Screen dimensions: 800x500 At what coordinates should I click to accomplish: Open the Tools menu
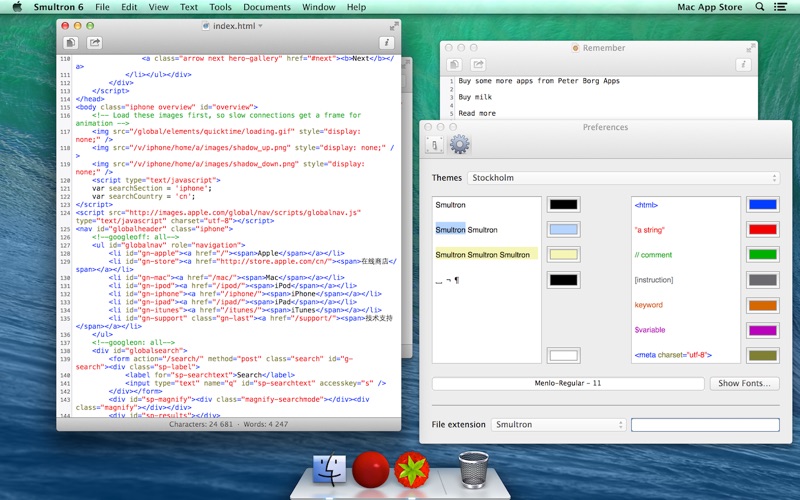(220, 7)
